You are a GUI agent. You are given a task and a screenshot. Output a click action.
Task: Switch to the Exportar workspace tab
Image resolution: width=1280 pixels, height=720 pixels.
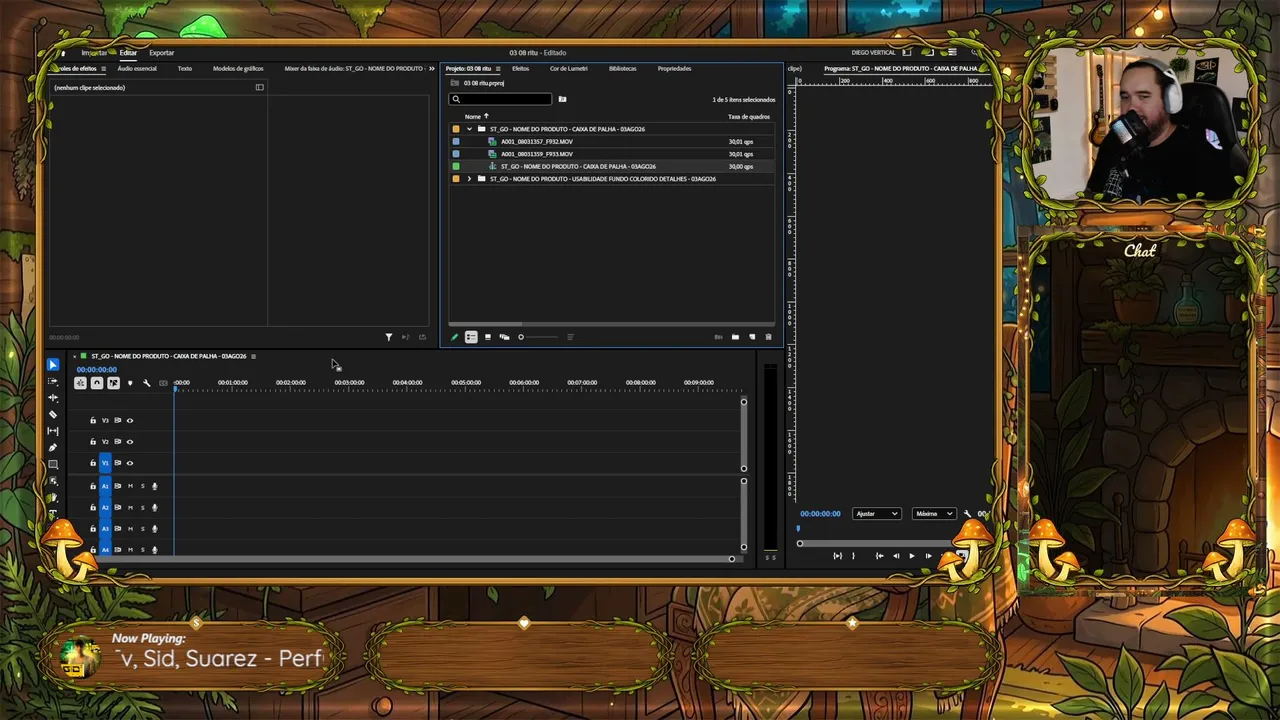(161, 52)
